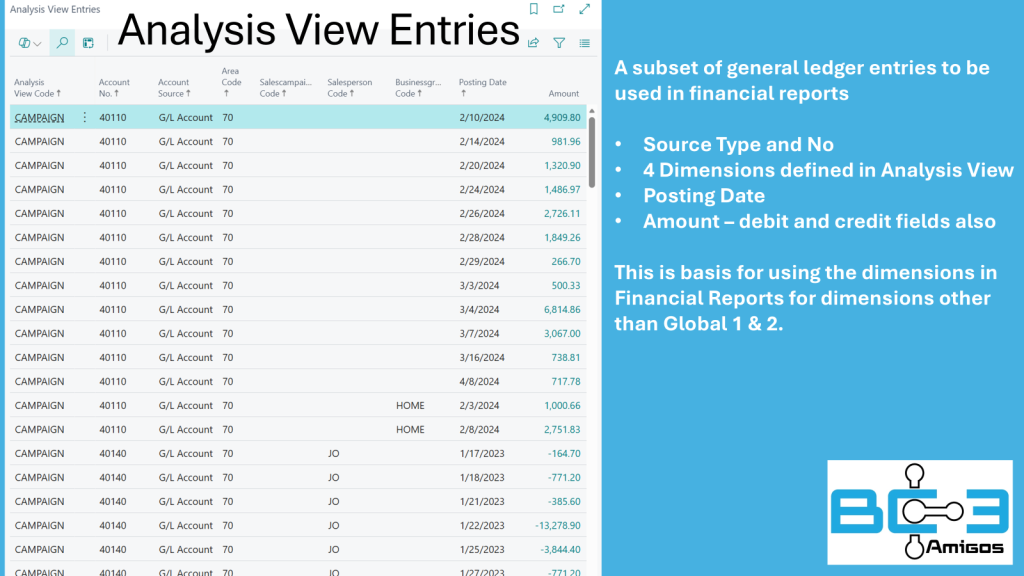Image resolution: width=1024 pixels, height=576 pixels.
Task: Click the search magnifier icon
Action: tap(62, 43)
